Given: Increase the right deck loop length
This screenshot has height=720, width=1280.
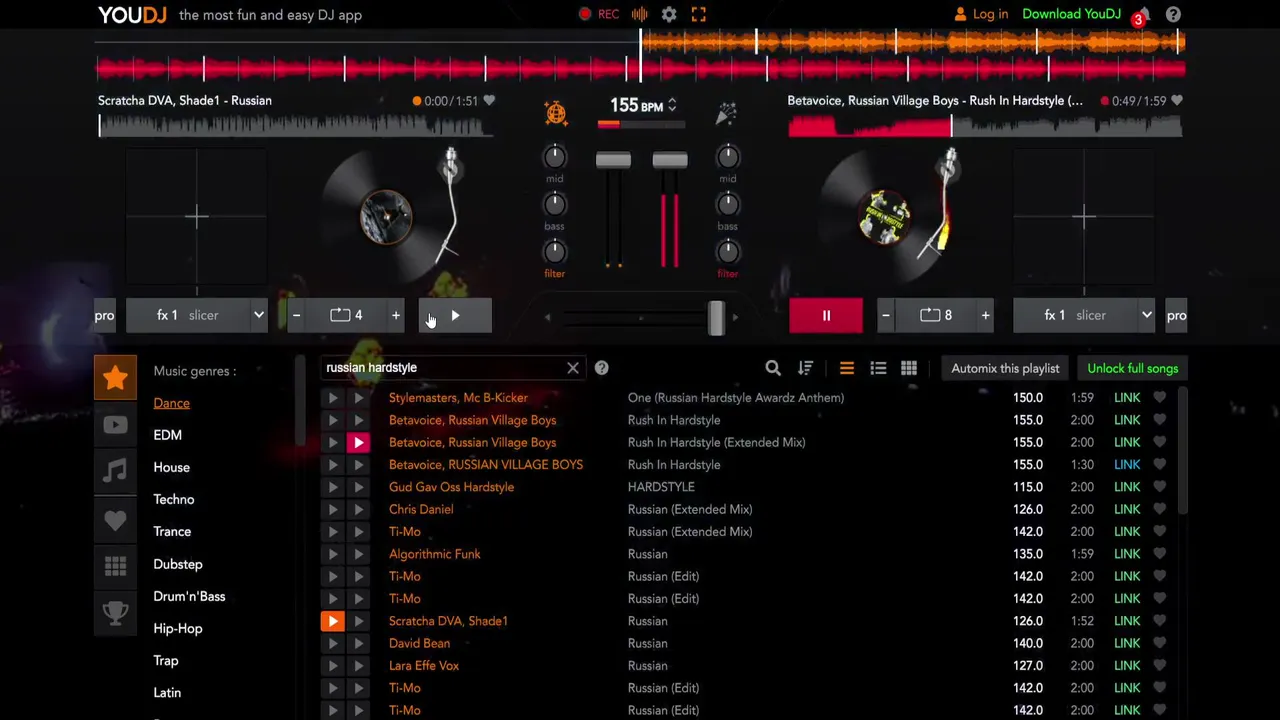Looking at the screenshot, I should [x=985, y=315].
